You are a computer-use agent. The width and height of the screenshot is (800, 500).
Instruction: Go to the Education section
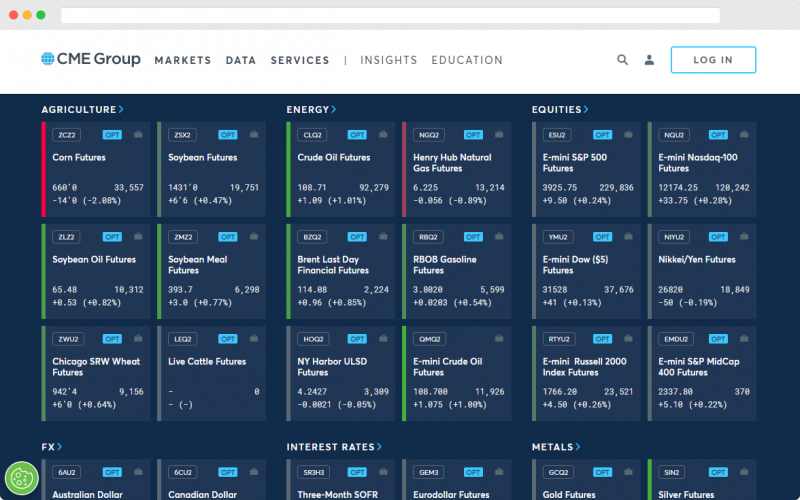click(x=467, y=60)
